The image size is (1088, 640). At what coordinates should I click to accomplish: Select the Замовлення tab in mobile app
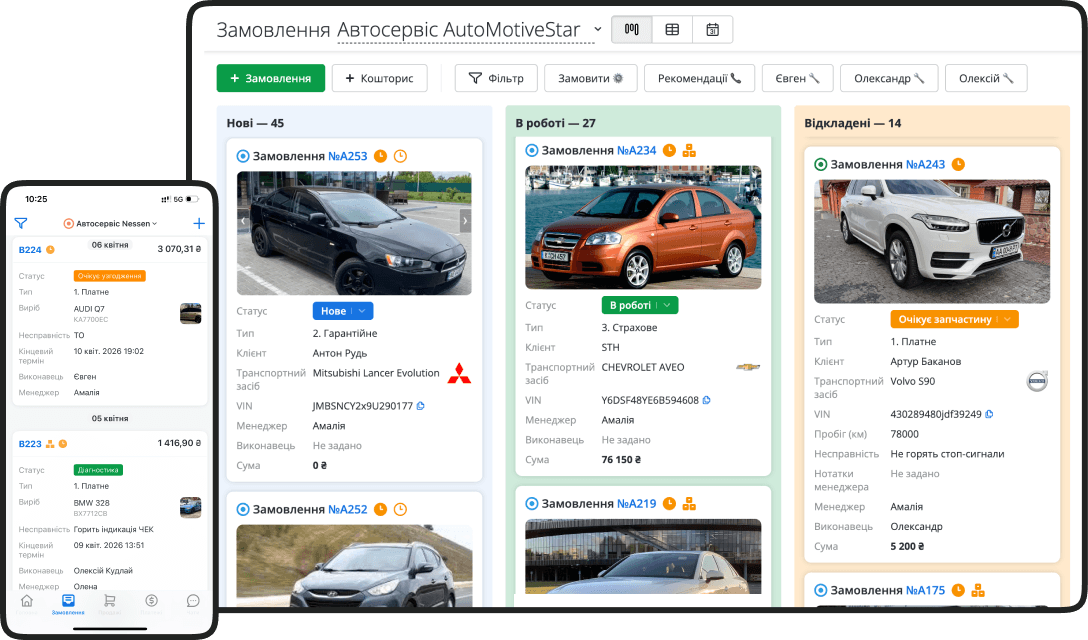click(68, 603)
